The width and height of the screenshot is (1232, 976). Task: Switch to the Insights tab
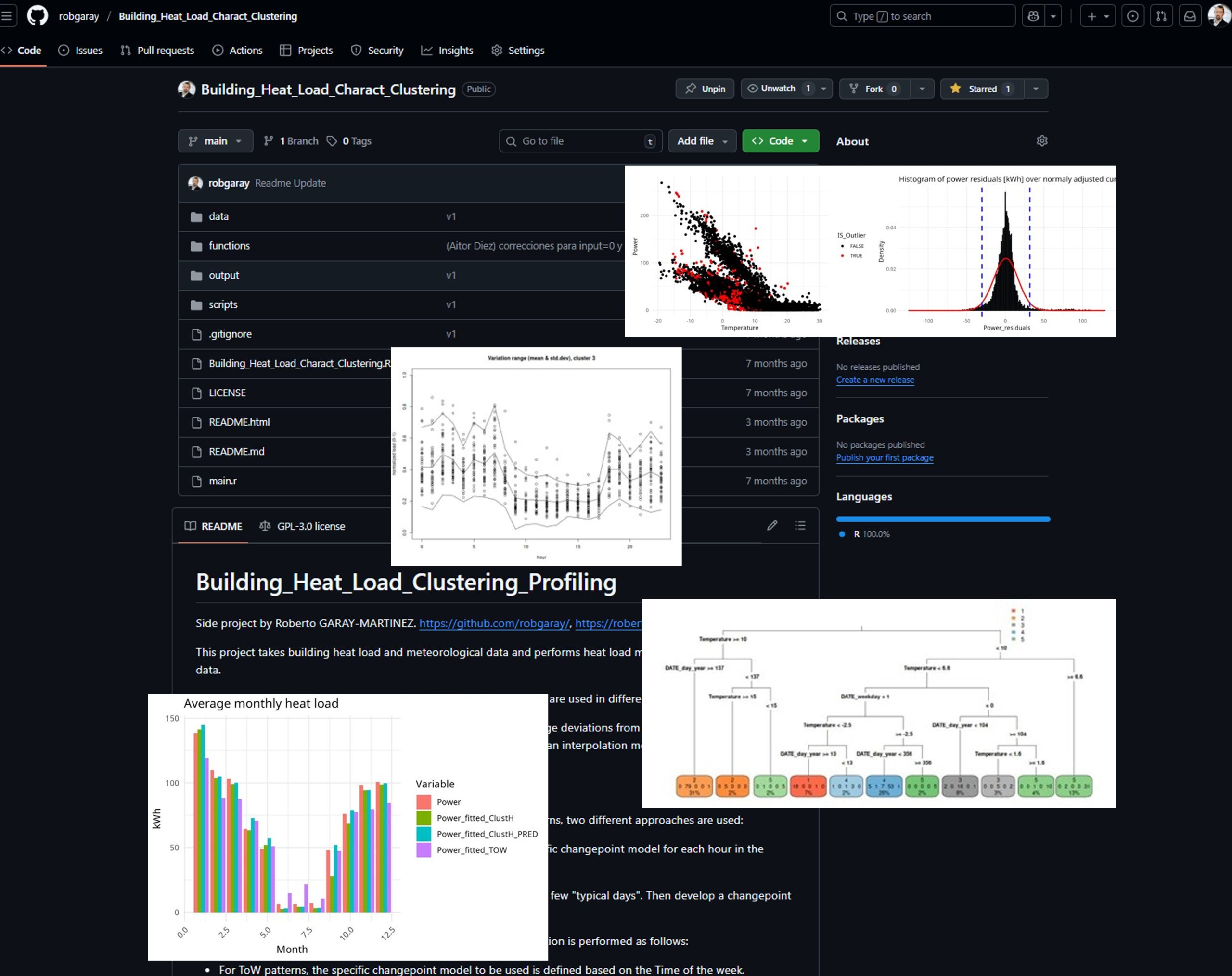tap(447, 50)
